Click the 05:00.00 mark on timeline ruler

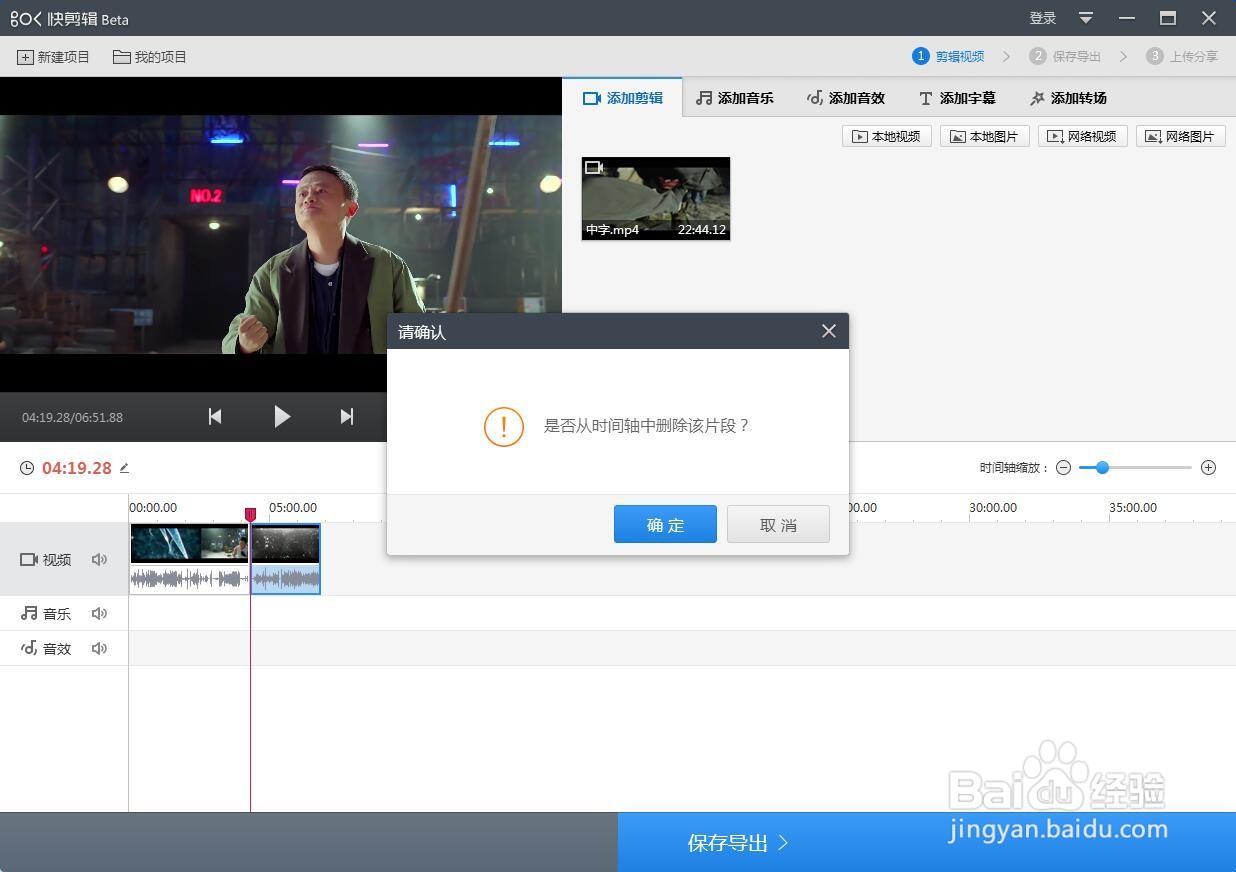293,507
